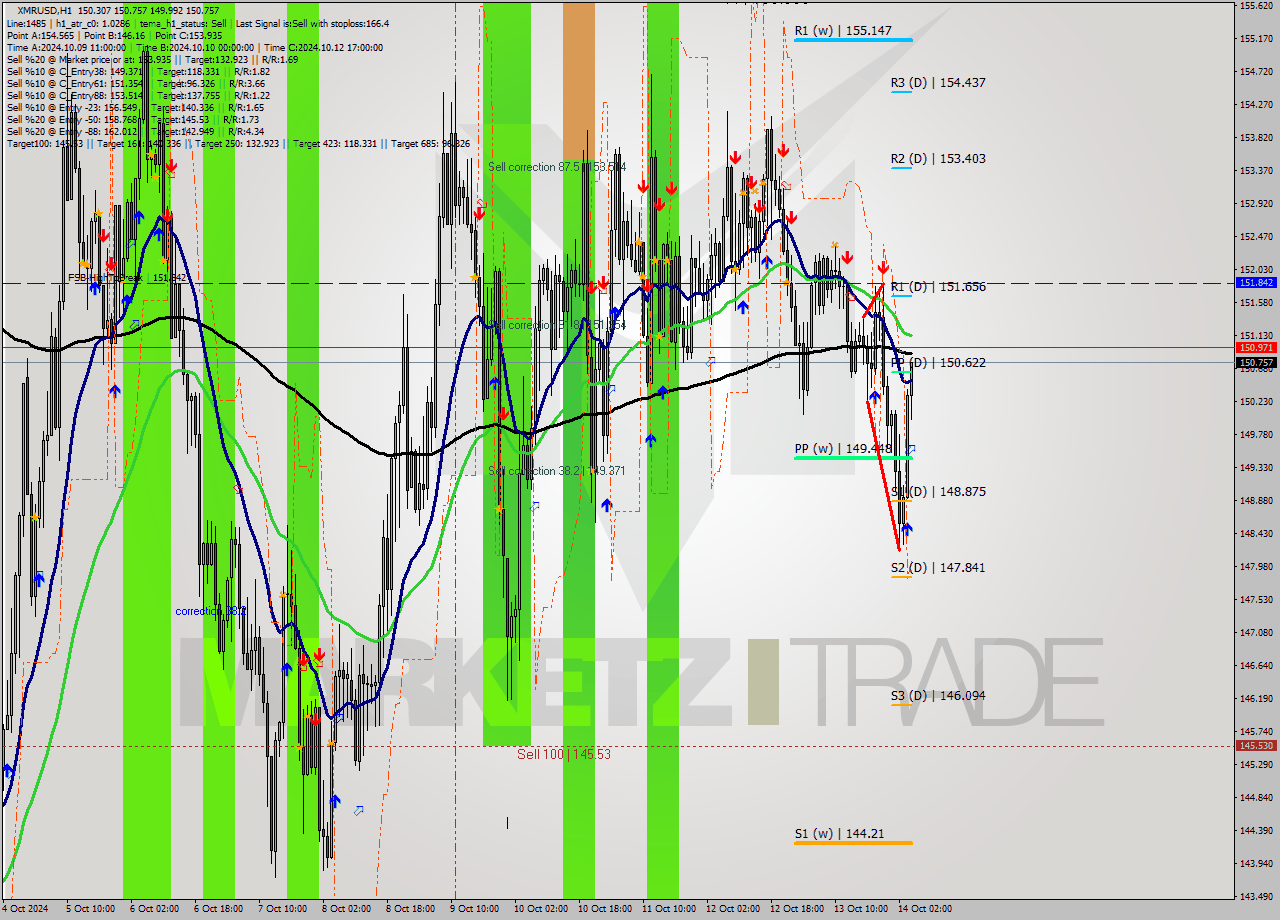
Task: Click the Time A:2024.10.09 11:00:00 info line
Action: click(195, 47)
